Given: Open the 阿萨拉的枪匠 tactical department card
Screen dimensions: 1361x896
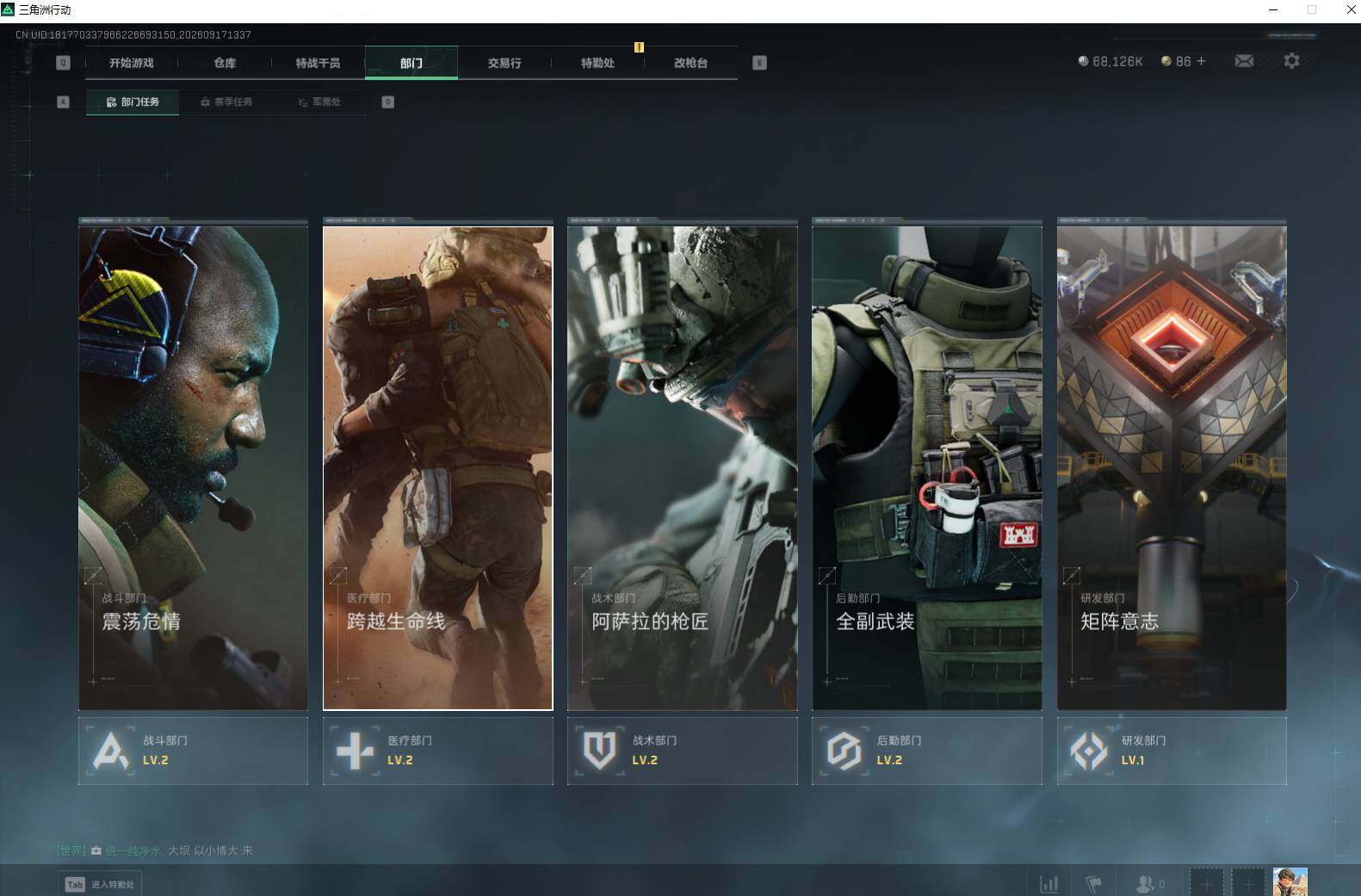Looking at the screenshot, I should (x=682, y=468).
